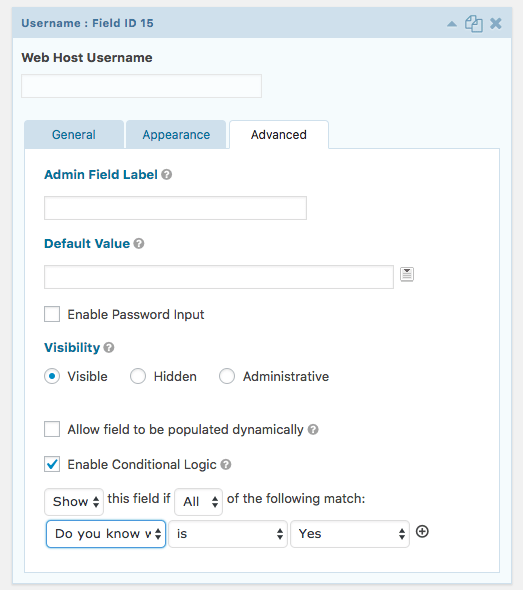
Task: Open merge tag list beside Default Value
Action: [x=407, y=274]
